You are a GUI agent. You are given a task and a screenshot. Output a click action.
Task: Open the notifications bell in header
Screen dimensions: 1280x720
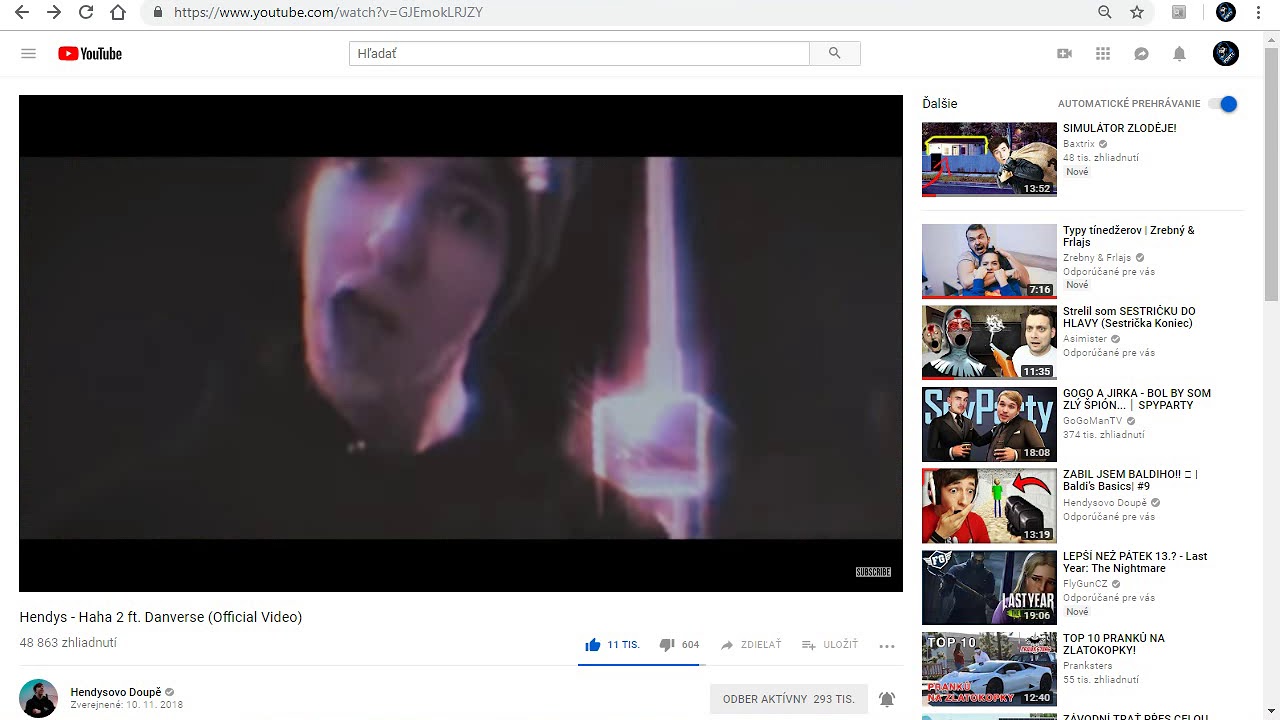coord(1179,54)
